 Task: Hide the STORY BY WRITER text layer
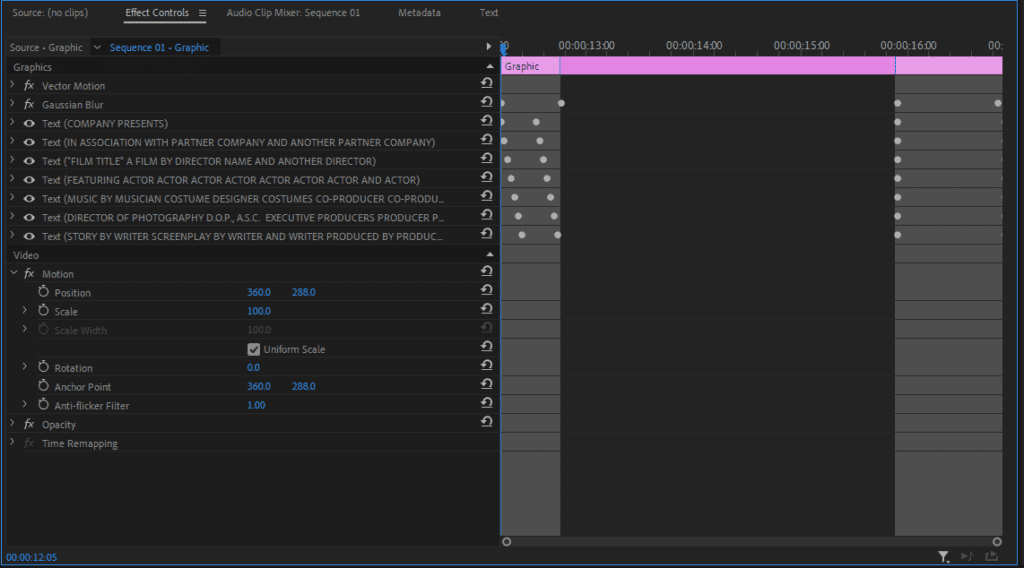tap(29, 236)
